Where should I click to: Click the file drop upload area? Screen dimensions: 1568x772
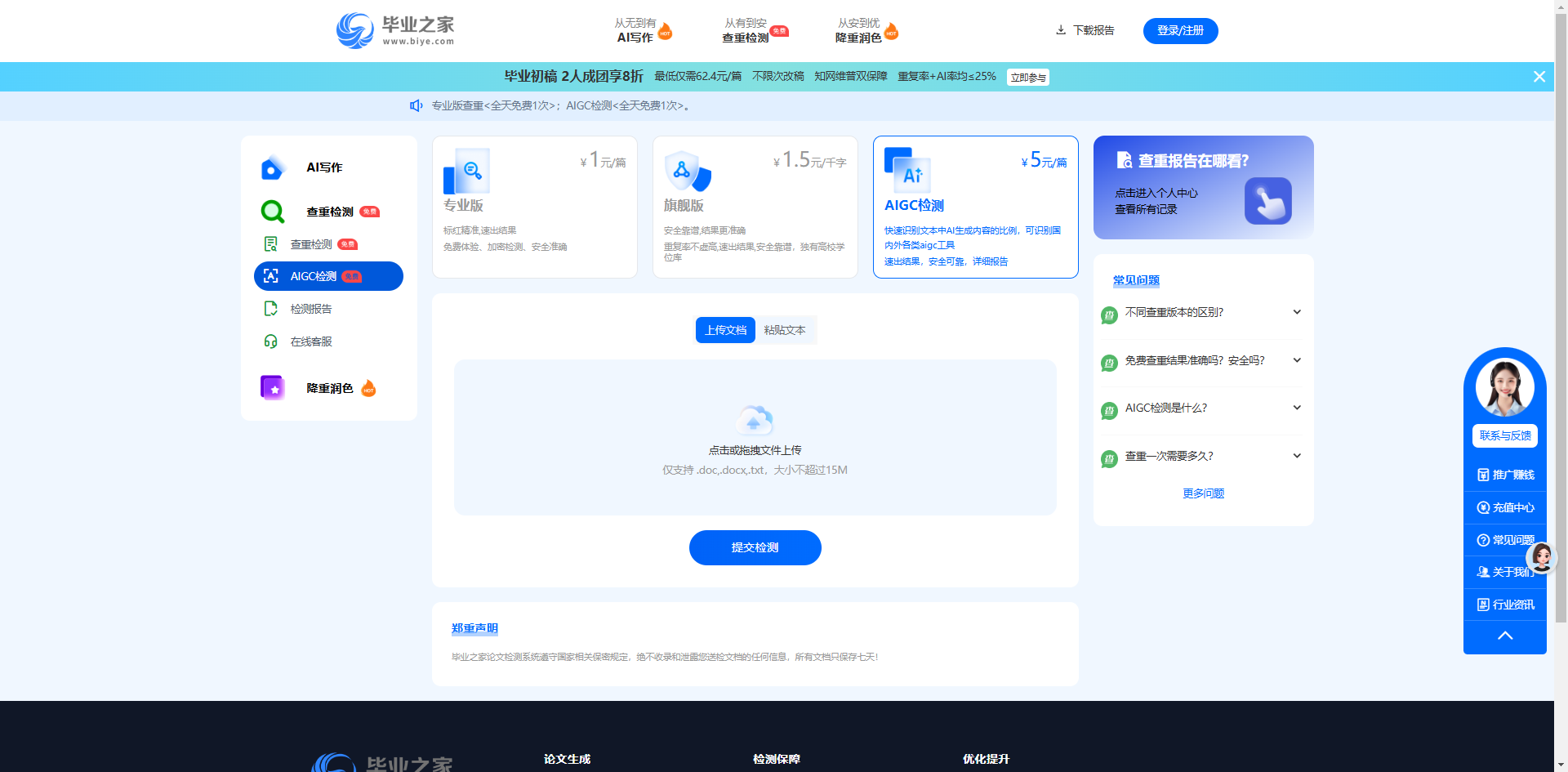755,437
